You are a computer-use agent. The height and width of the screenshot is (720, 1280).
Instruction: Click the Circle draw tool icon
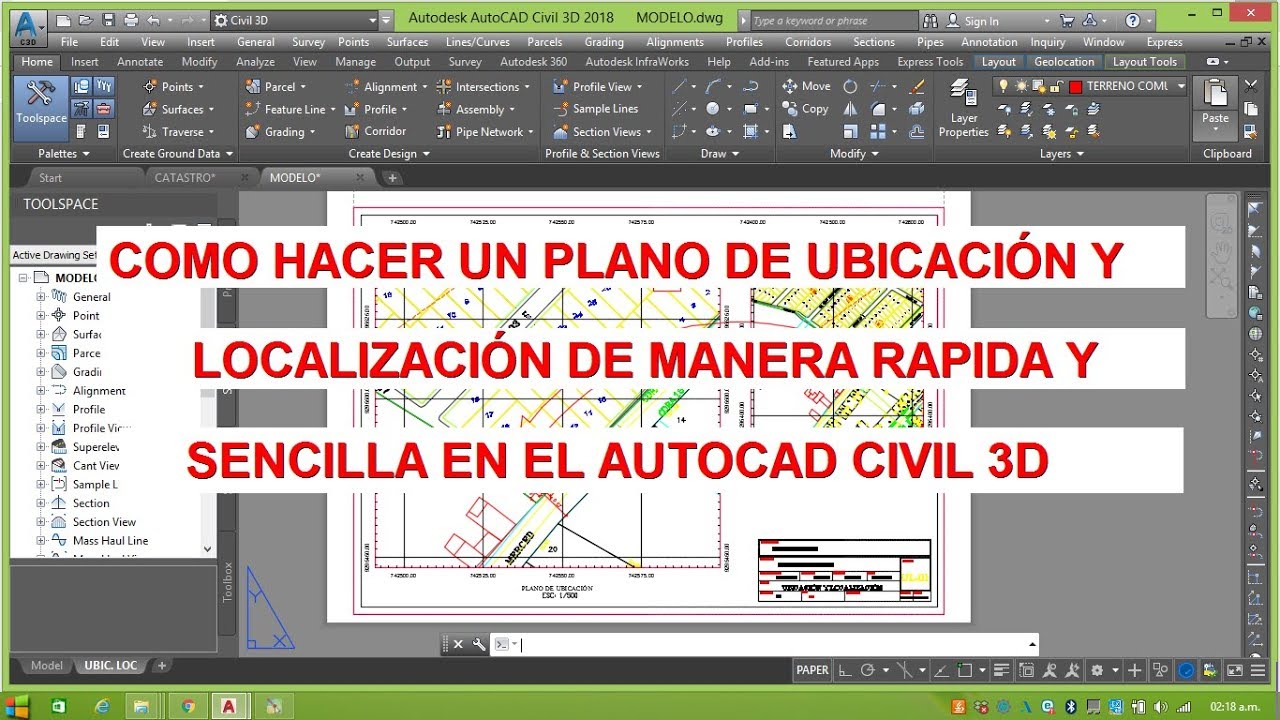713,109
